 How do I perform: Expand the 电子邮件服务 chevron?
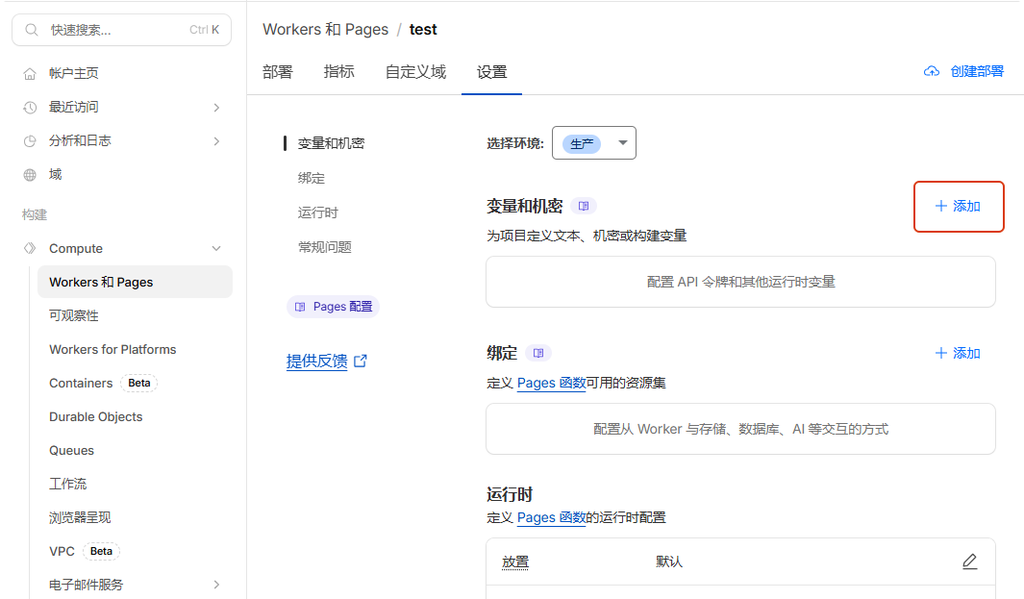tap(217, 585)
